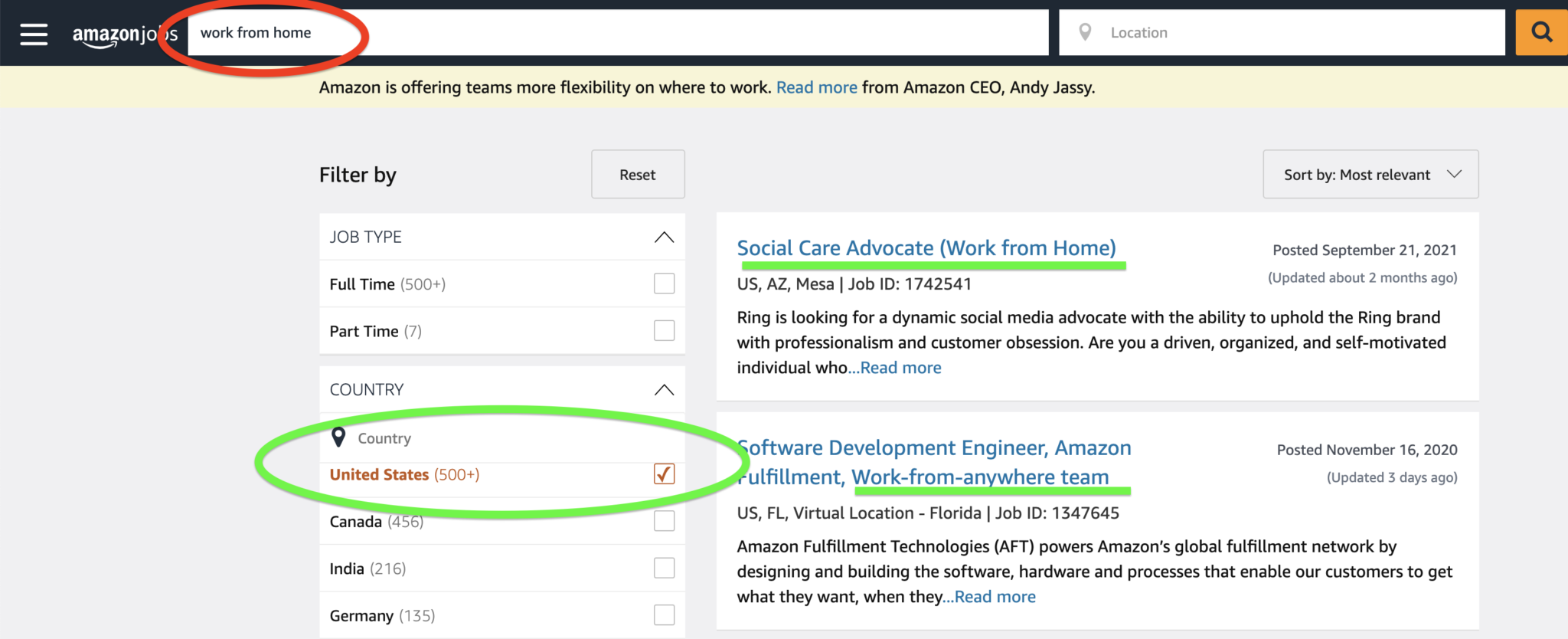Focus the Country filter input
The width and height of the screenshot is (1568, 639).
pos(502,438)
